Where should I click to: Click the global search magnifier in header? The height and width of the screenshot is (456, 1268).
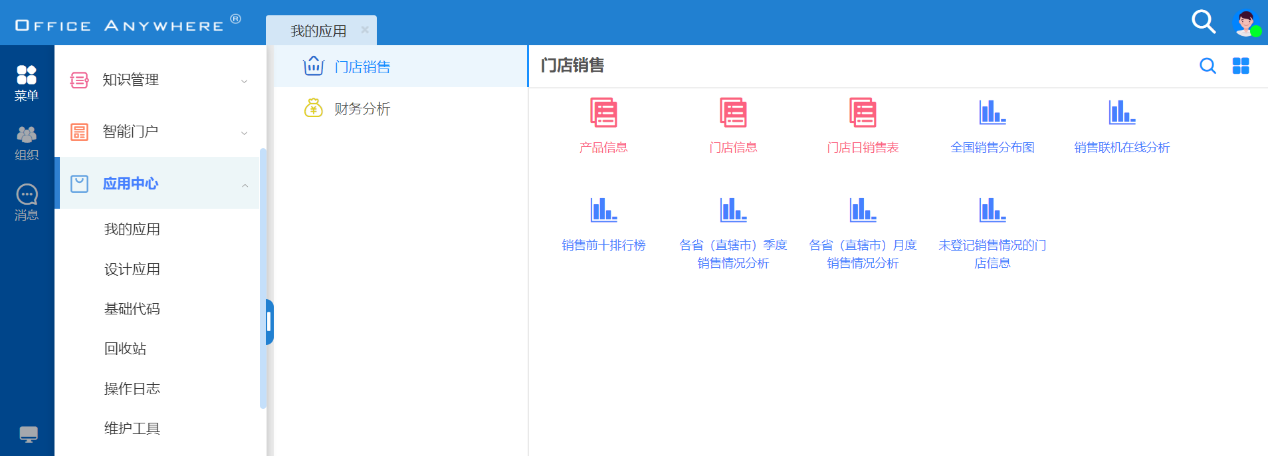1203,22
